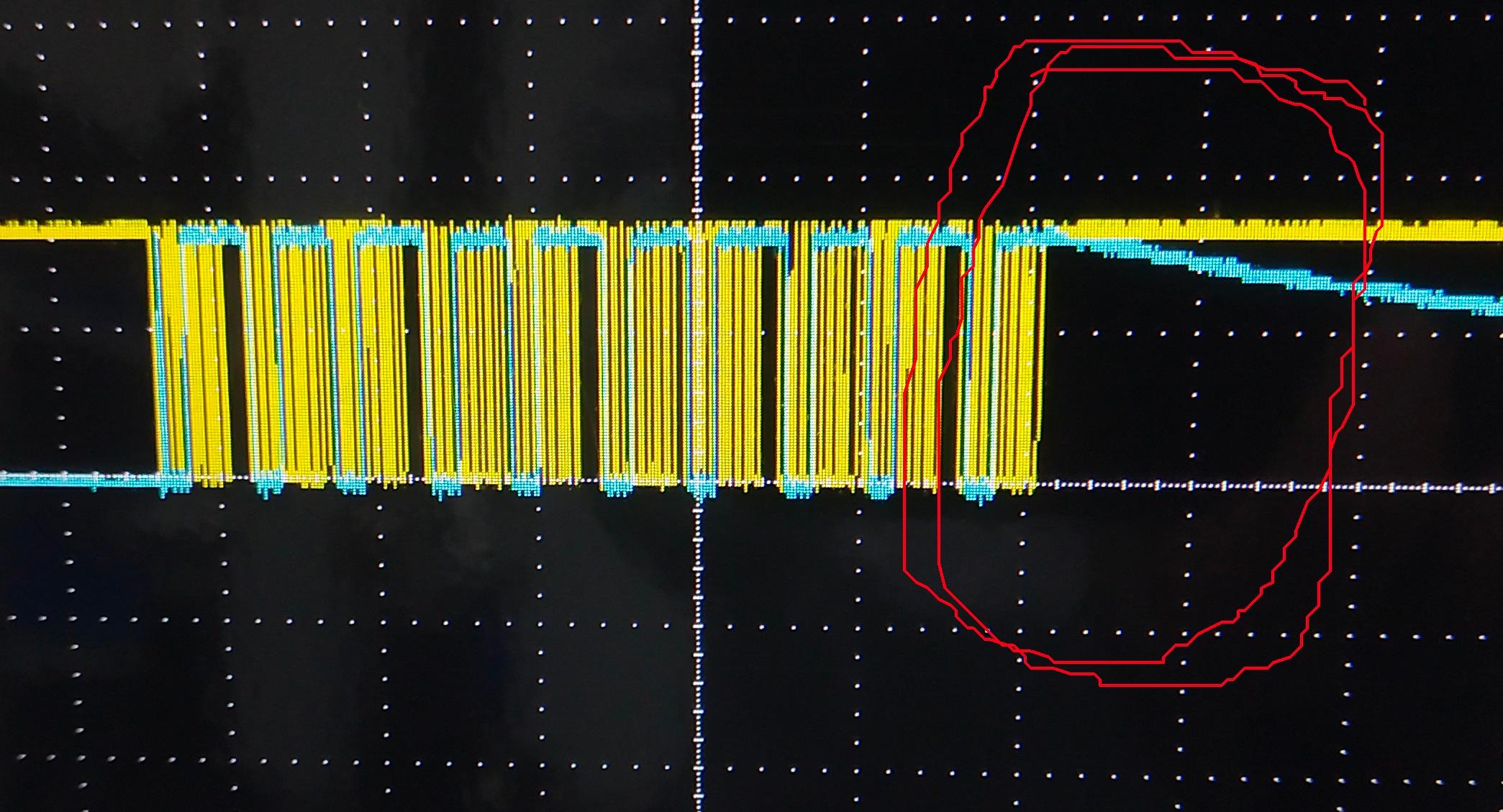Click the cyan trace where the red loop crosses it
This screenshot has width=1503, height=812.
point(1358,288)
